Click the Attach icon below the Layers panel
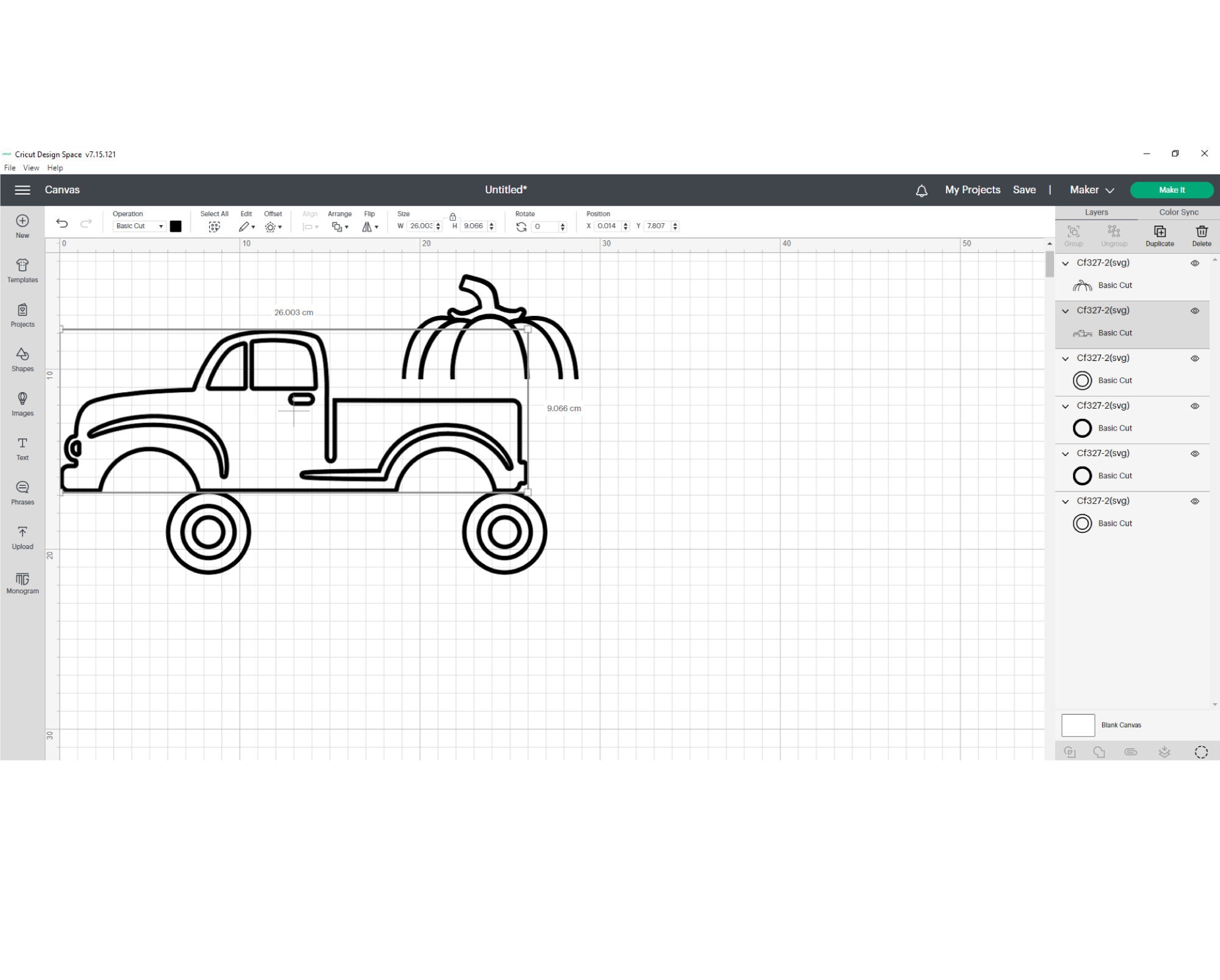Image resolution: width=1220 pixels, height=980 pixels. pos(1132,751)
